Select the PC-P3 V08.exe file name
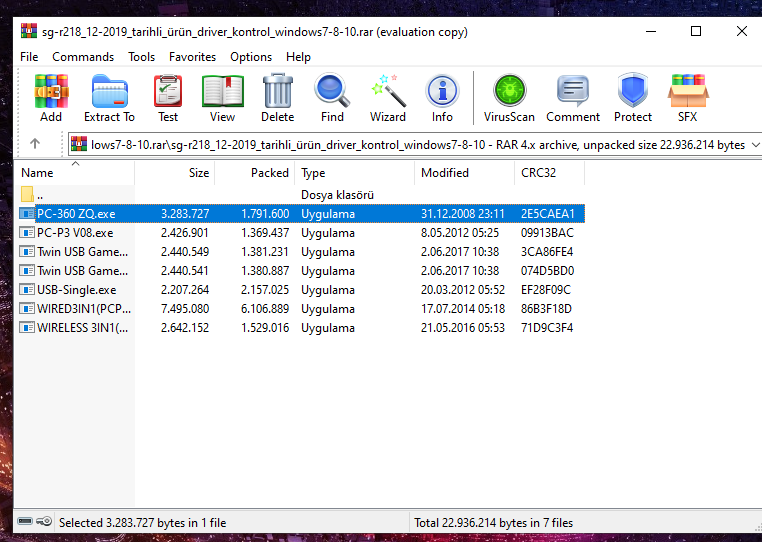This screenshot has width=762, height=542. 75,233
